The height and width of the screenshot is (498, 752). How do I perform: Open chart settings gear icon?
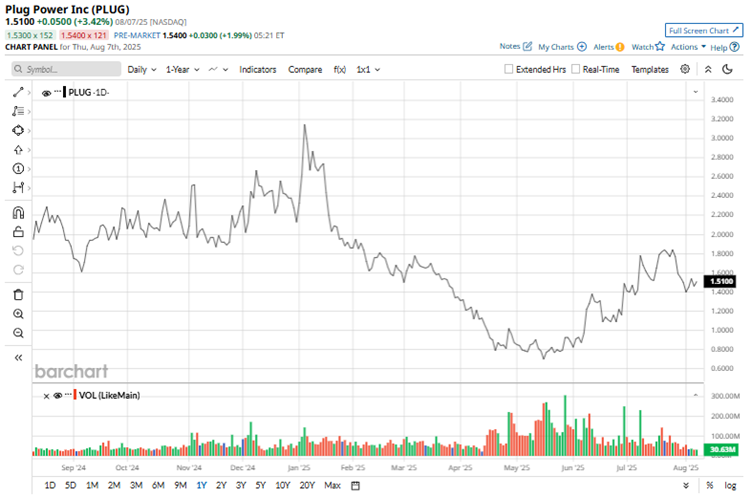685,69
